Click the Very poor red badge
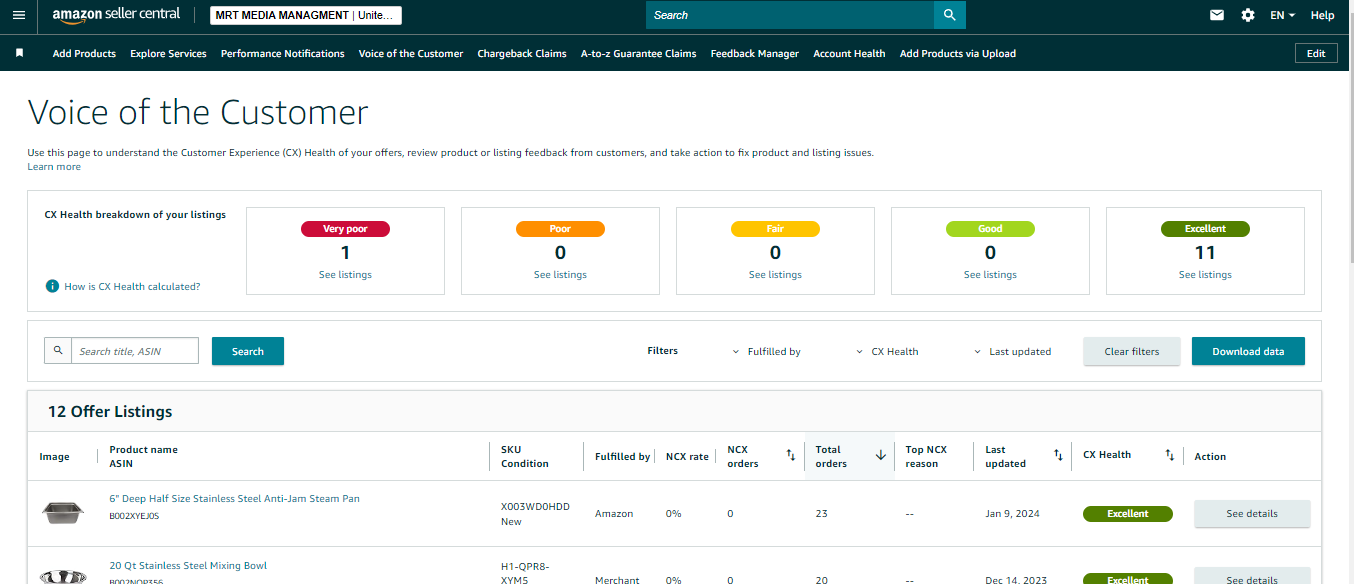The width and height of the screenshot is (1354, 584). (345, 229)
